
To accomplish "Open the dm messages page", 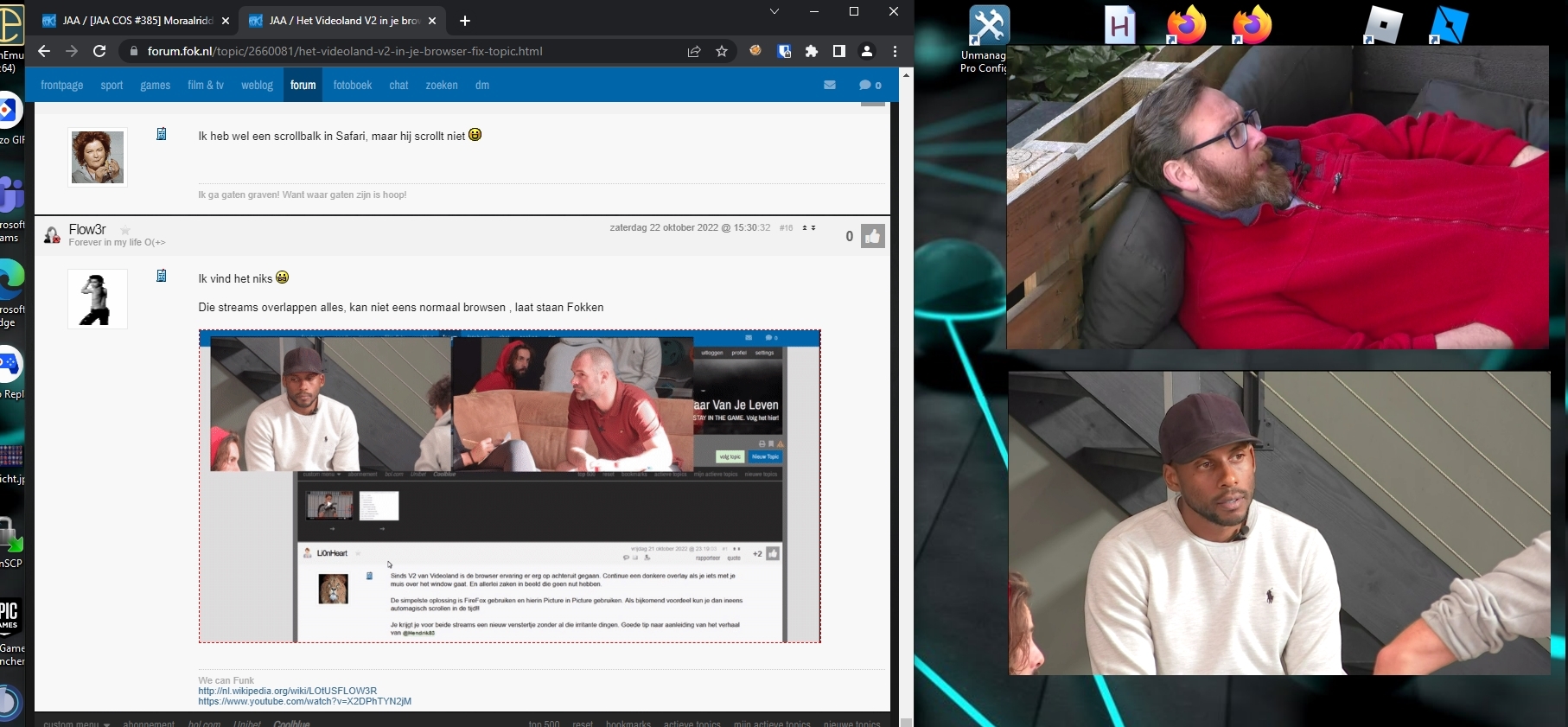I will (x=482, y=85).
